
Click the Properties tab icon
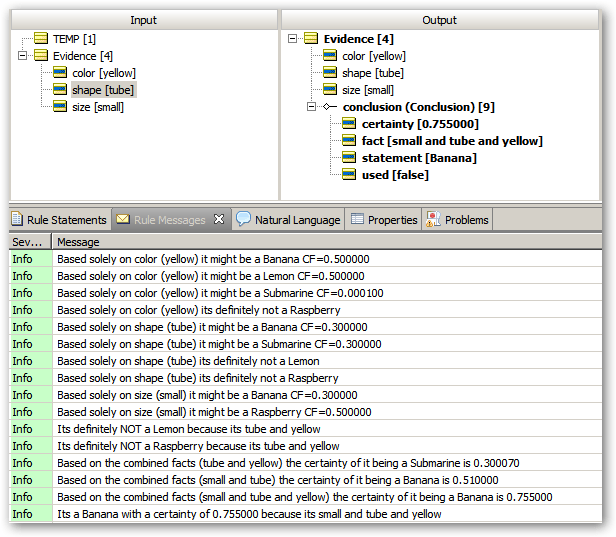point(357,219)
